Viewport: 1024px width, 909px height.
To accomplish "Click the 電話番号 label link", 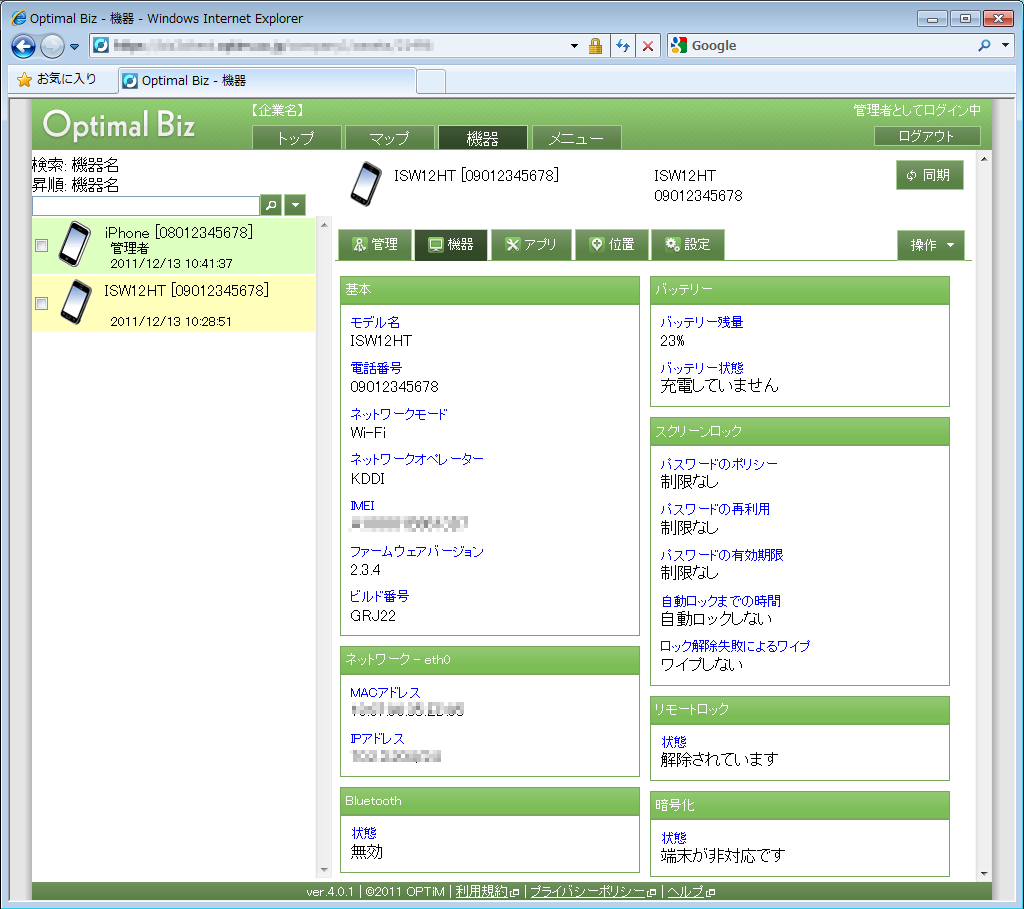I will click(376, 368).
